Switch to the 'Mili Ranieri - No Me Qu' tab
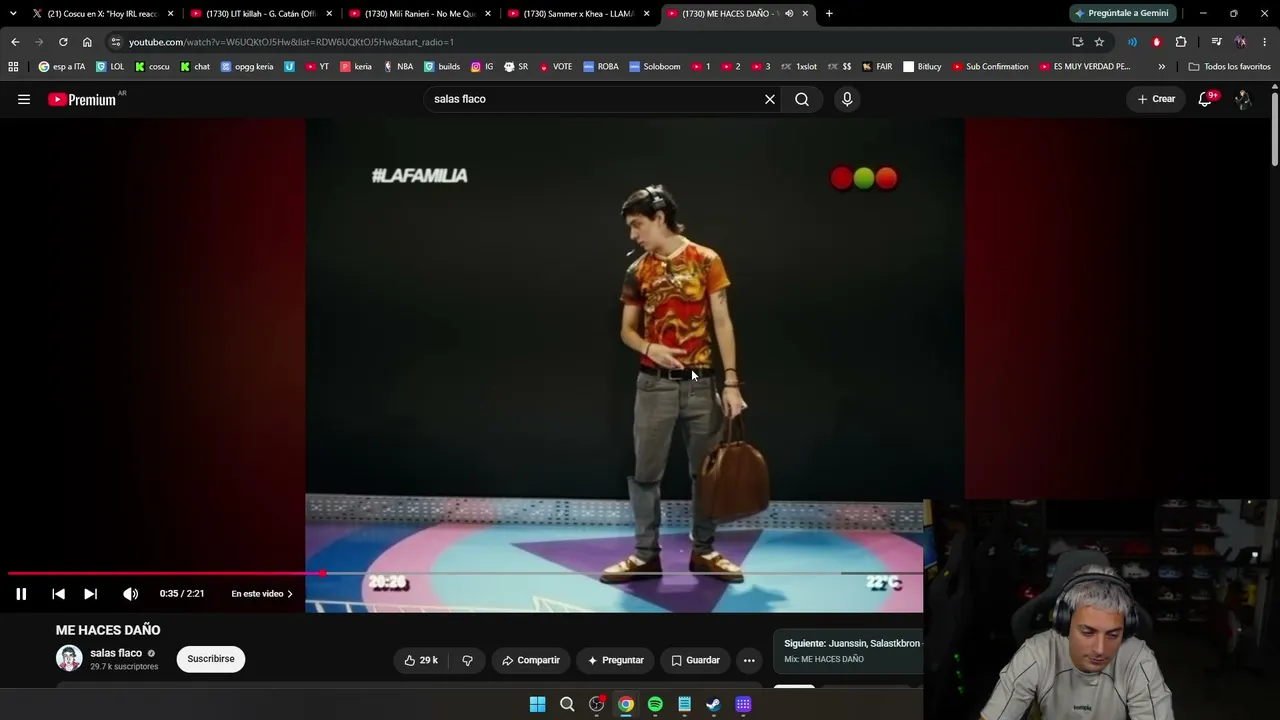Viewport: 1280px width, 720px height. pyautogui.click(x=420, y=14)
